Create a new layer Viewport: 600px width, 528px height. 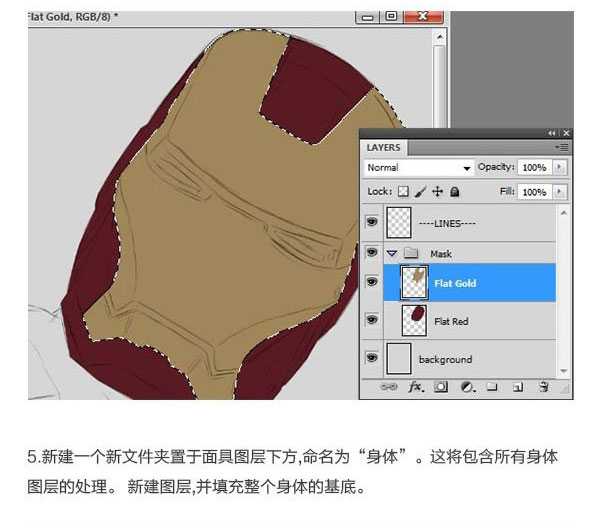[518, 386]
